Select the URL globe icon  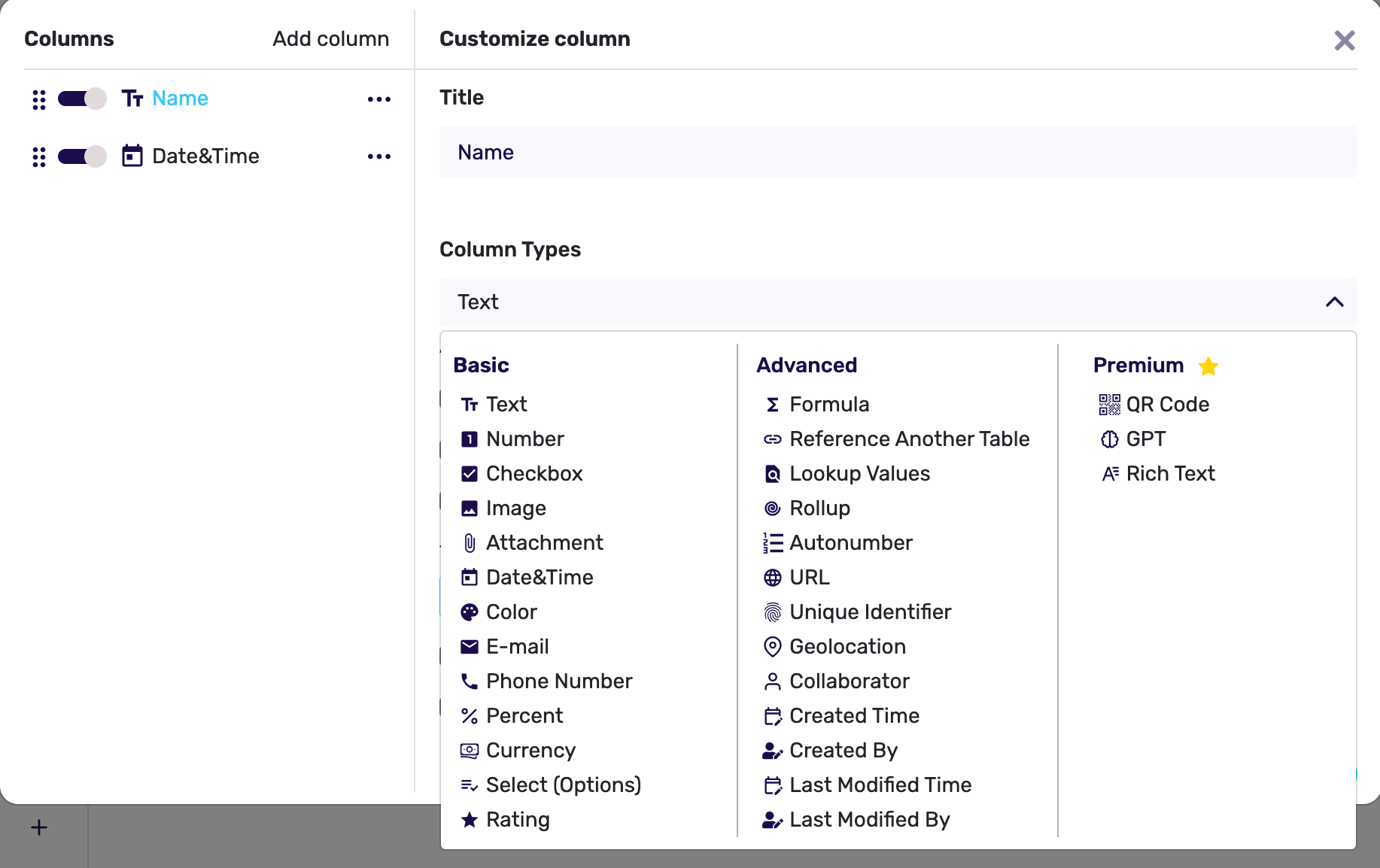tap(773, 578)
